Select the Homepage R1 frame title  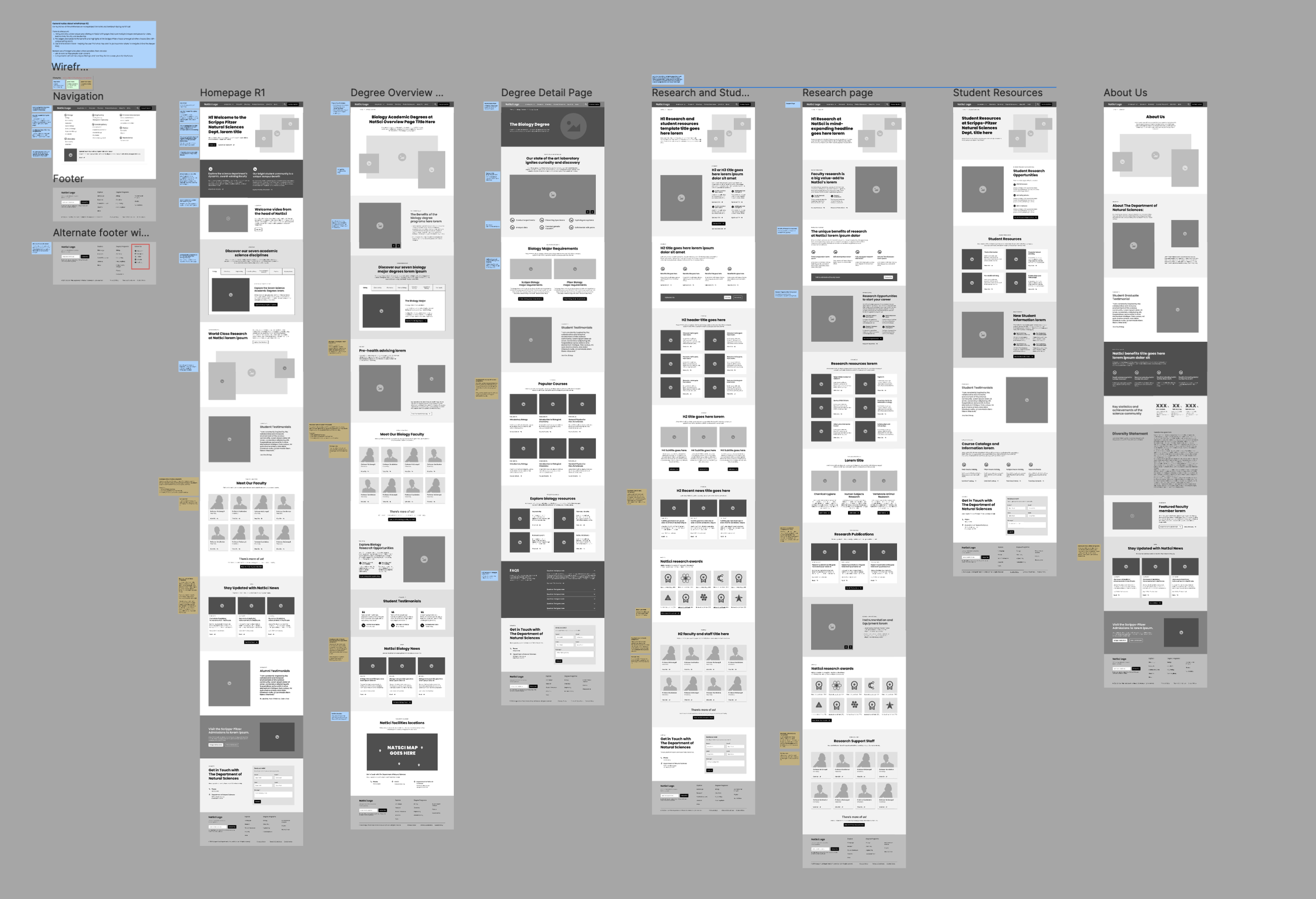click(x=232, y=93)
